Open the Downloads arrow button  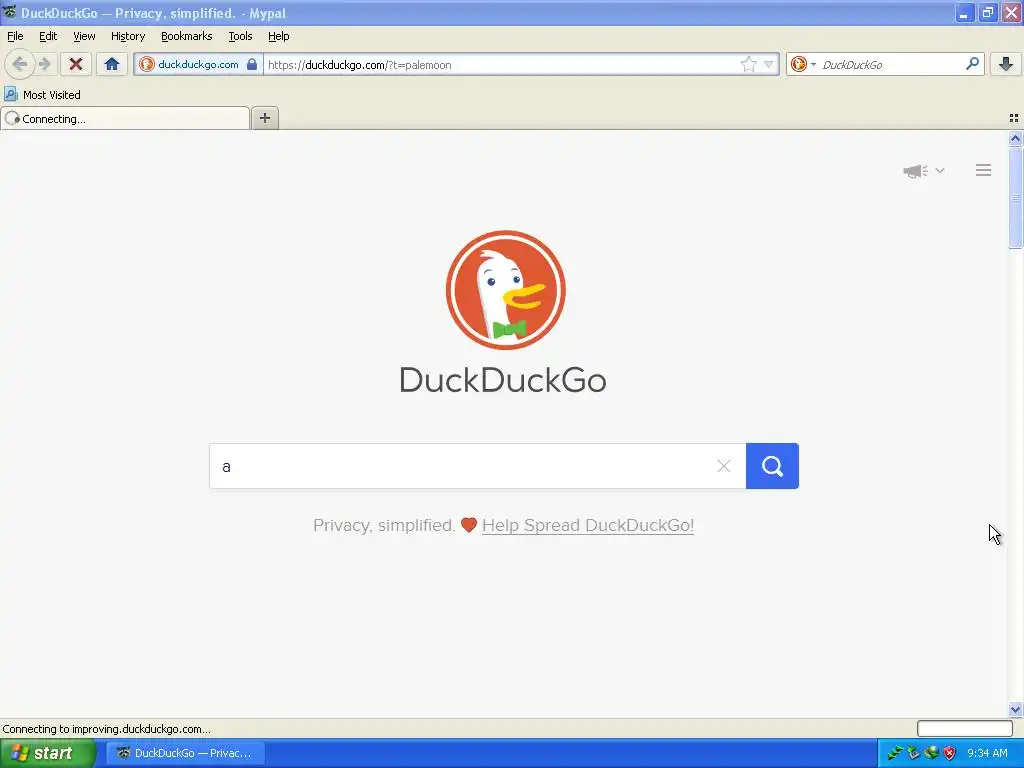[1006, 64]
